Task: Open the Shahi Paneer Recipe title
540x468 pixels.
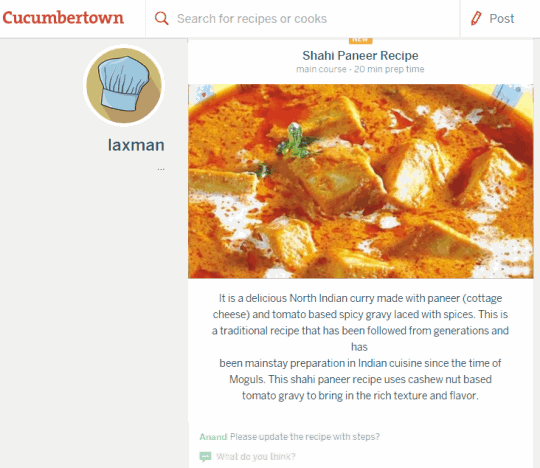Action: pos(360,55)
